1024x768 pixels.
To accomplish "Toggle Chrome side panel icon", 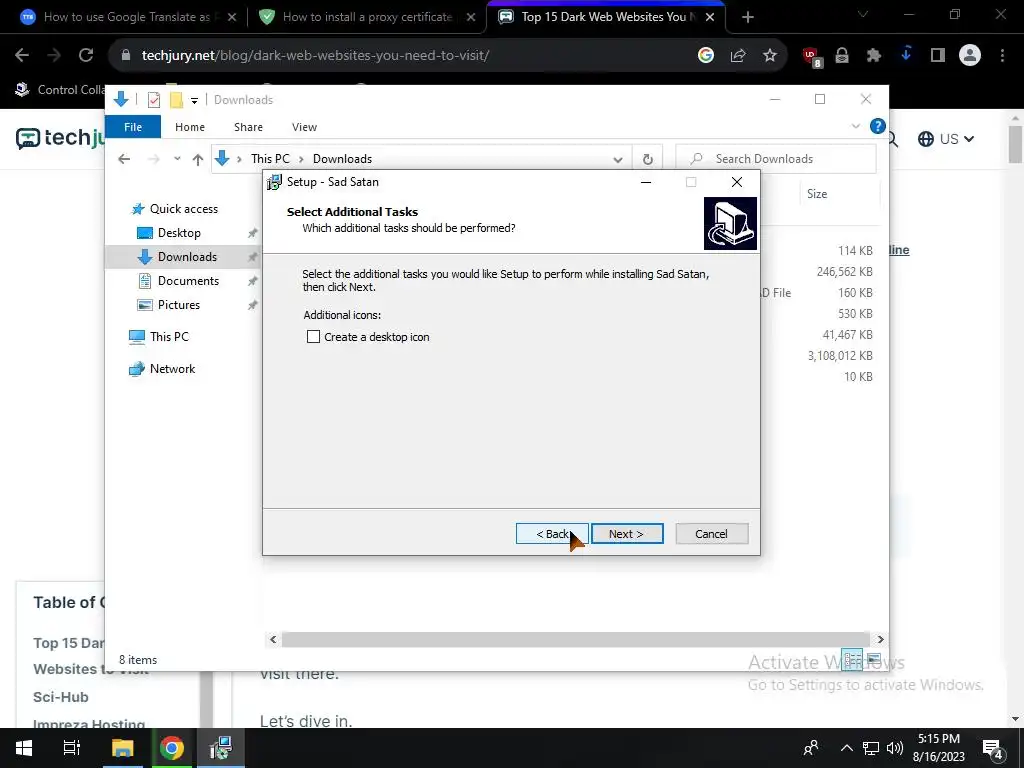I will pos(938,56).
